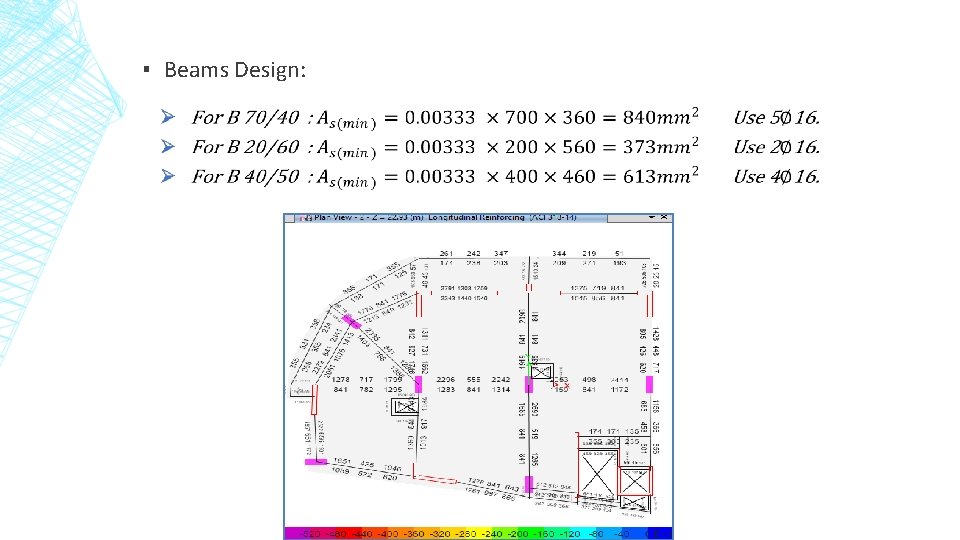960x540 pixels.
Task: Close the Plan View window
Action: click(x=664, y=217)
